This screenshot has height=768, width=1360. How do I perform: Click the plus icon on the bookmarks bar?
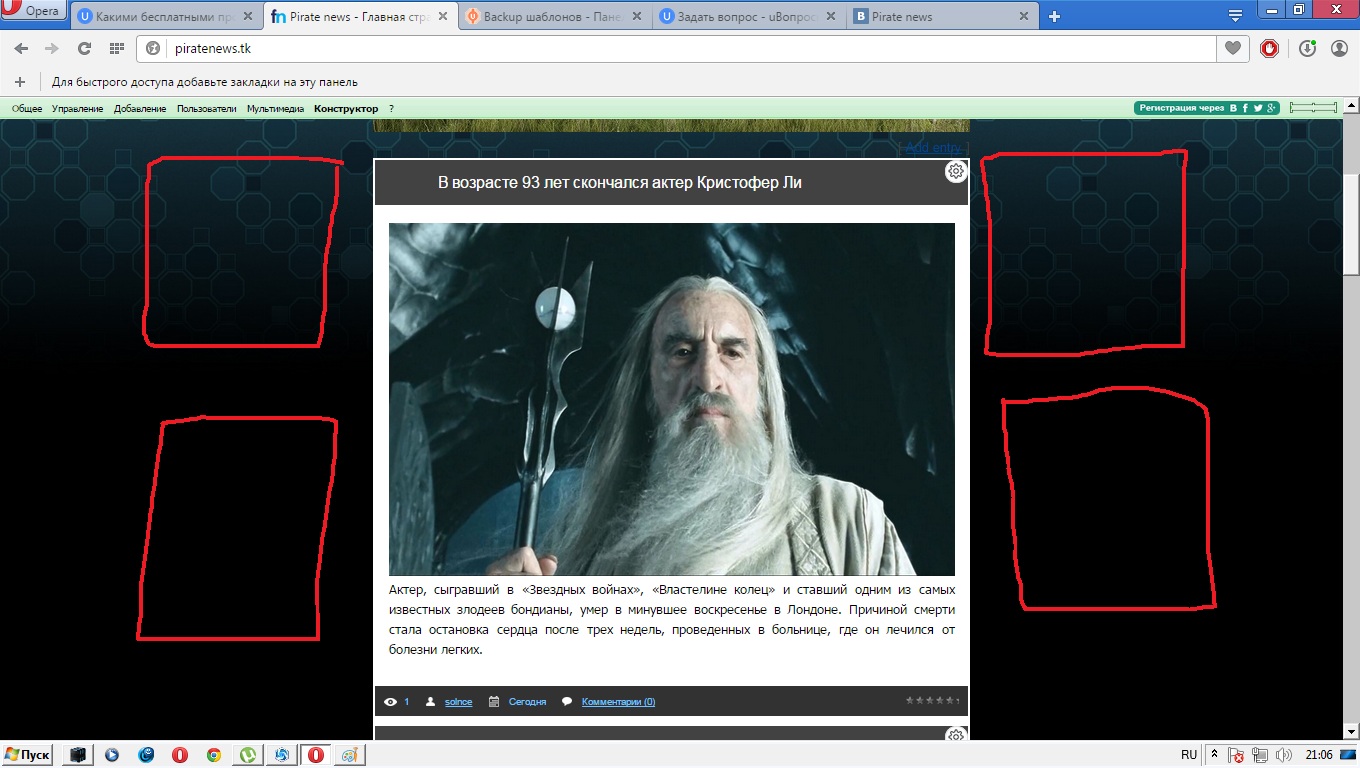(19, 82)
